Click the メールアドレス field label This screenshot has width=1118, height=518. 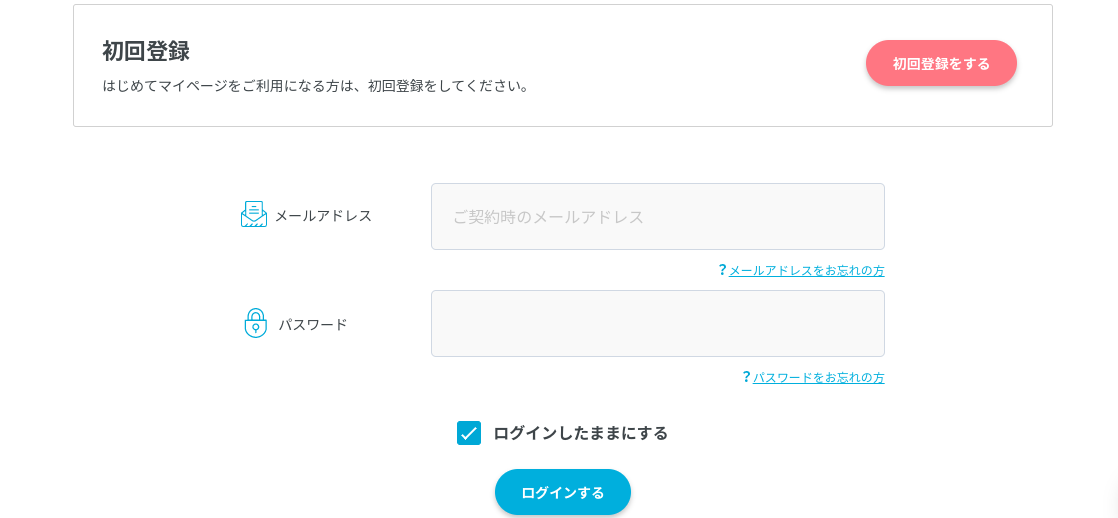coord(323,215)
